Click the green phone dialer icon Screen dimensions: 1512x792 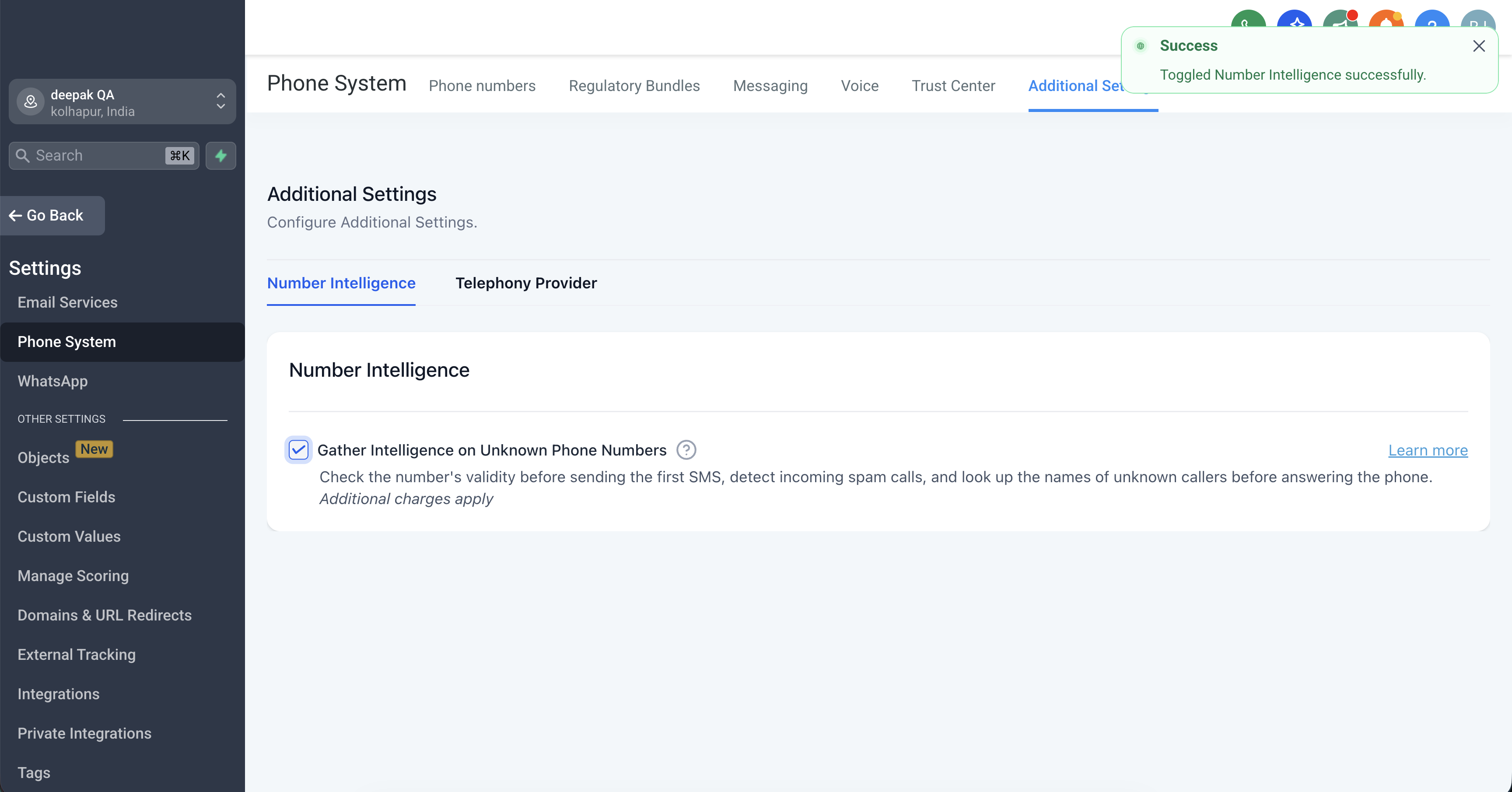(1248, 19)
